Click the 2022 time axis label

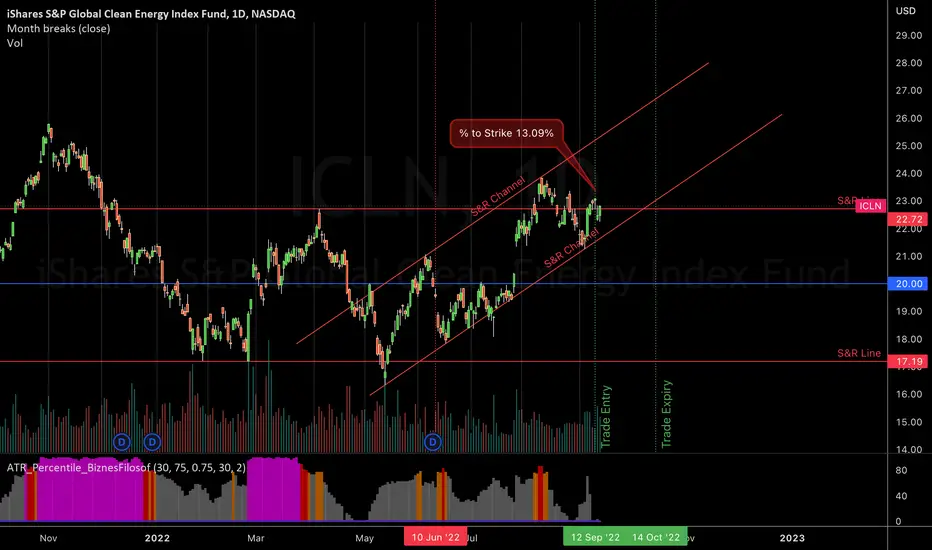(157, 538)
